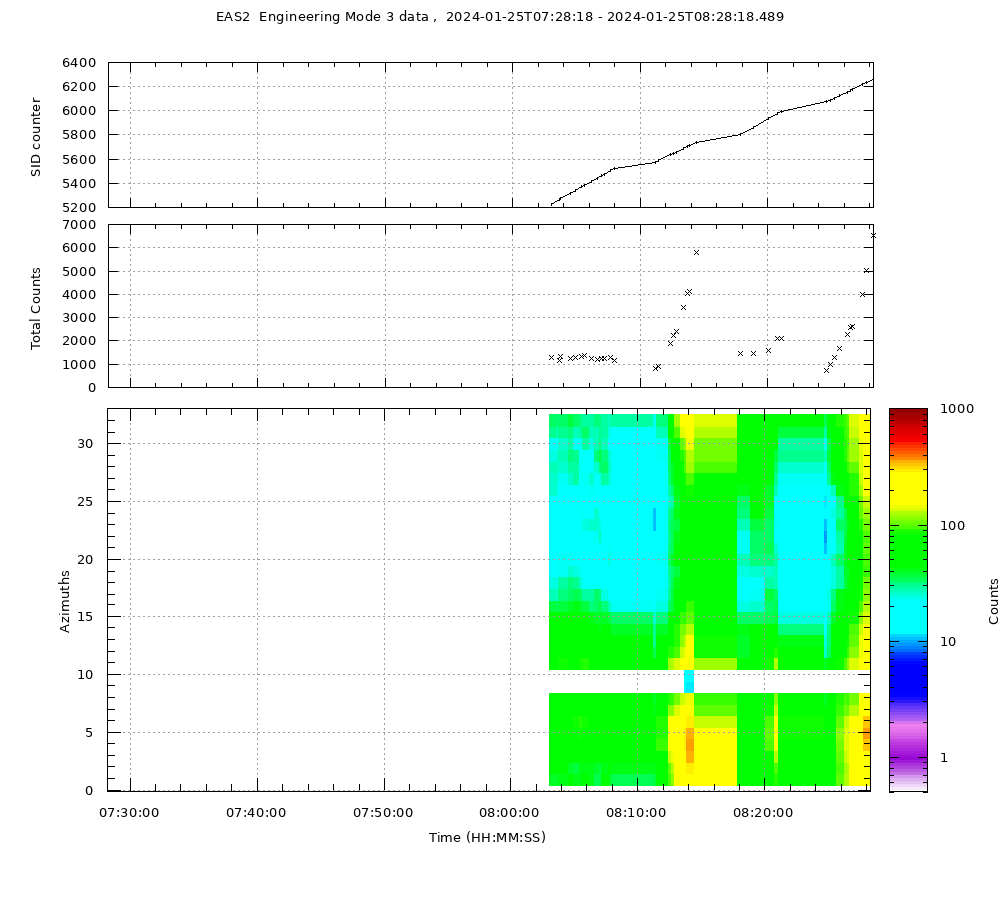Select the 08:00:00 time axis label

point(510,813)
